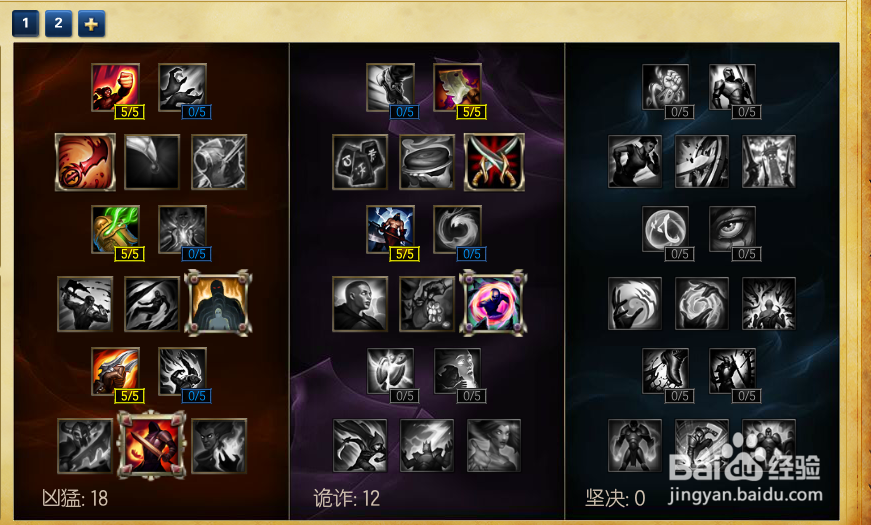Screen dimensions: 871x525
Task: Choose the running man mastery in Resolve
Action: click(635, 161)
